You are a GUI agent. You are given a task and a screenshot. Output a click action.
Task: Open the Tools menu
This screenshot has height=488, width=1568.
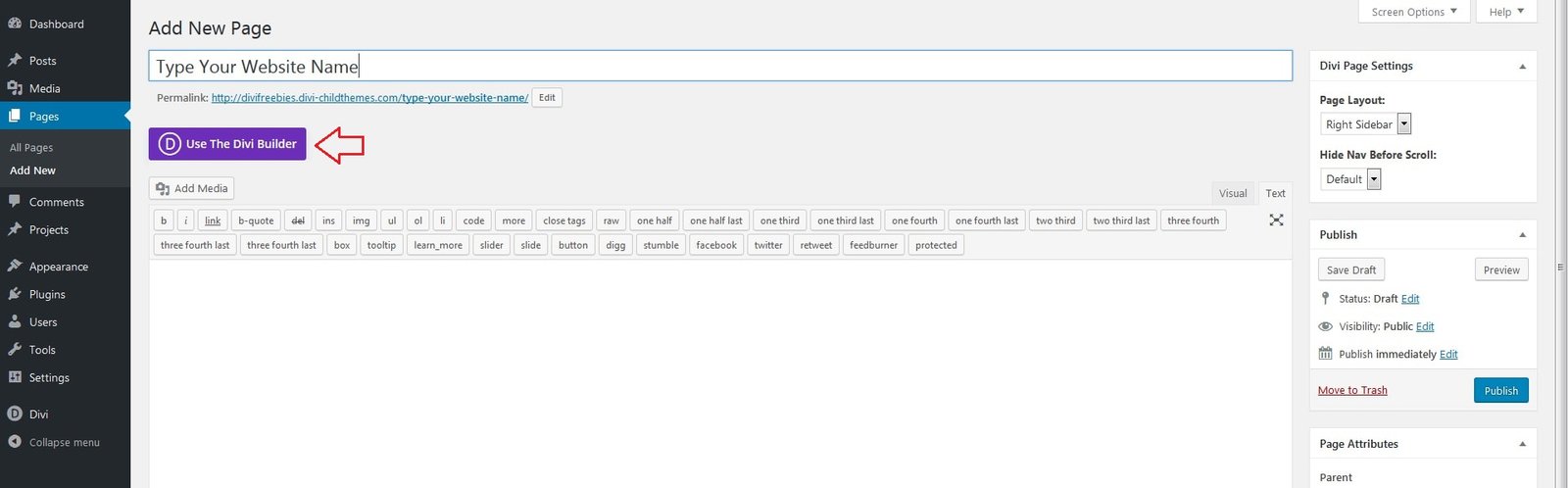coord(42,350)
